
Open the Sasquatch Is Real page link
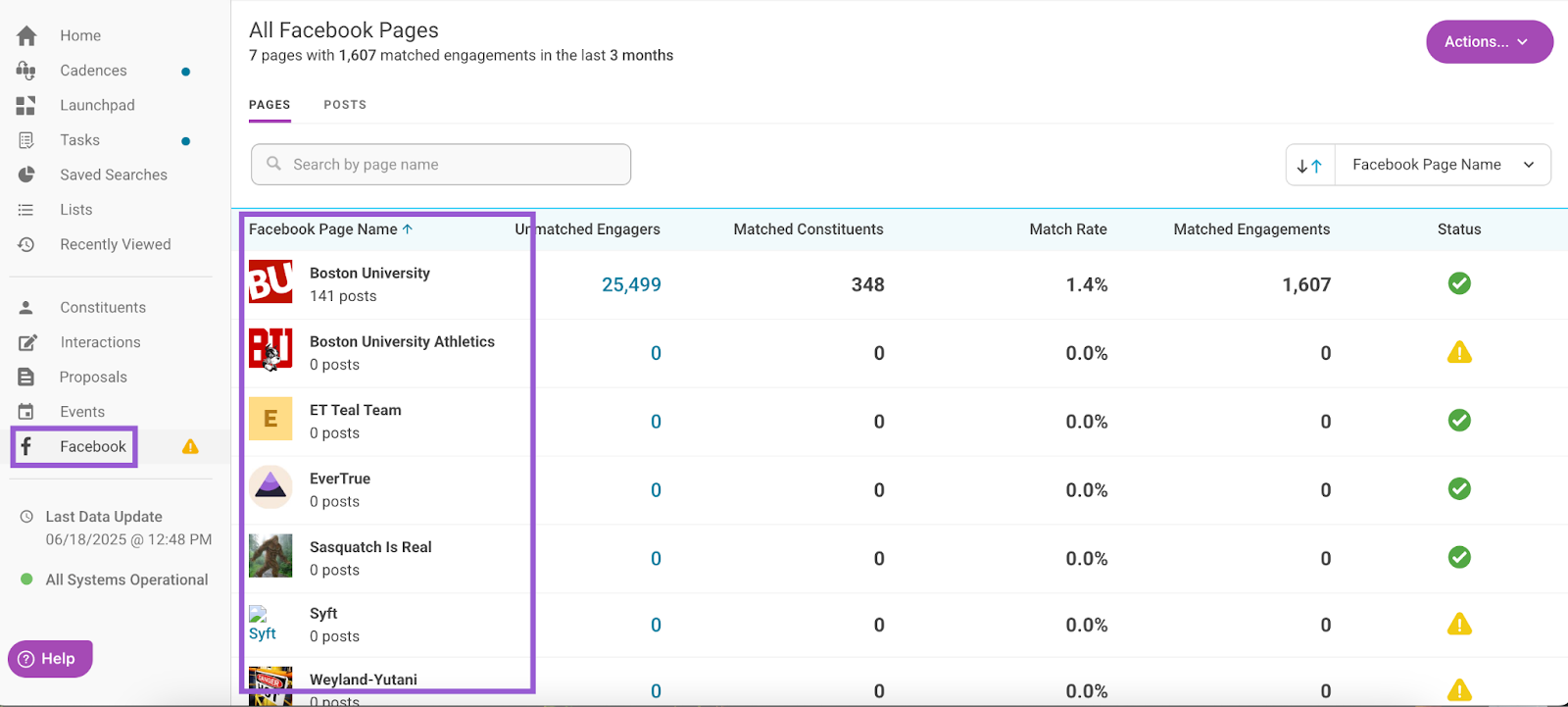370,547
